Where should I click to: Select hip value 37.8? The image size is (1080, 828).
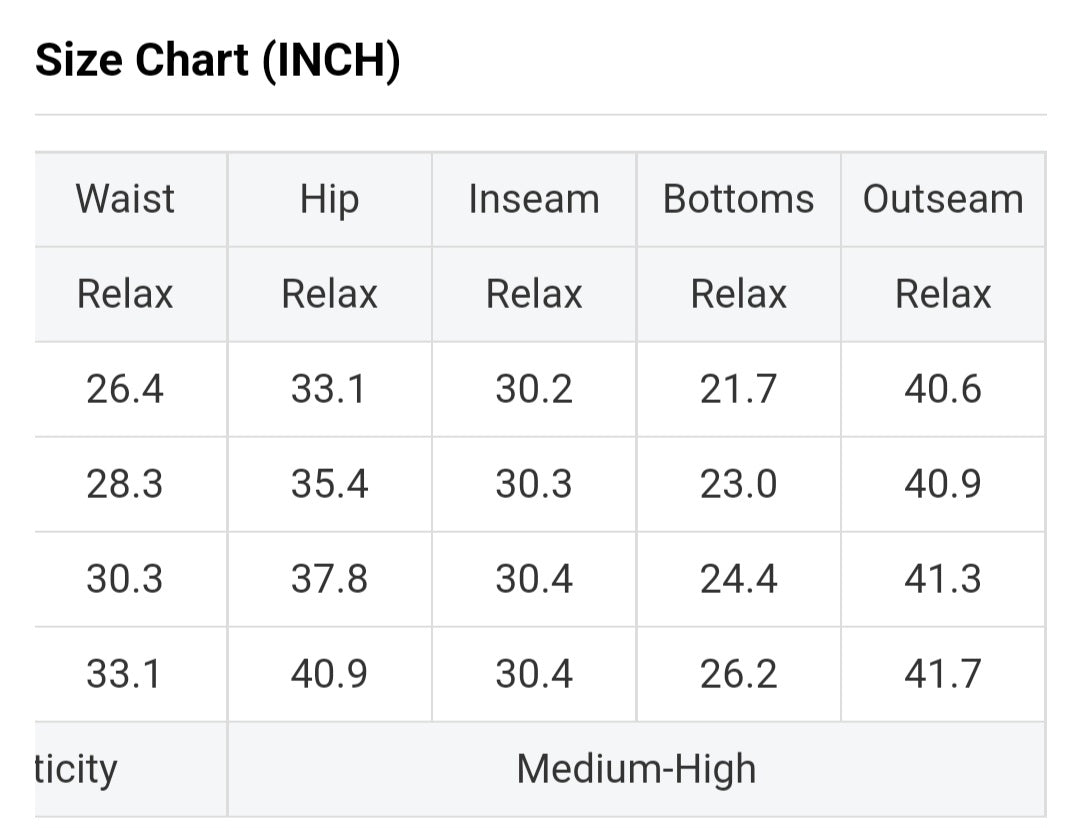coord(329,579)
